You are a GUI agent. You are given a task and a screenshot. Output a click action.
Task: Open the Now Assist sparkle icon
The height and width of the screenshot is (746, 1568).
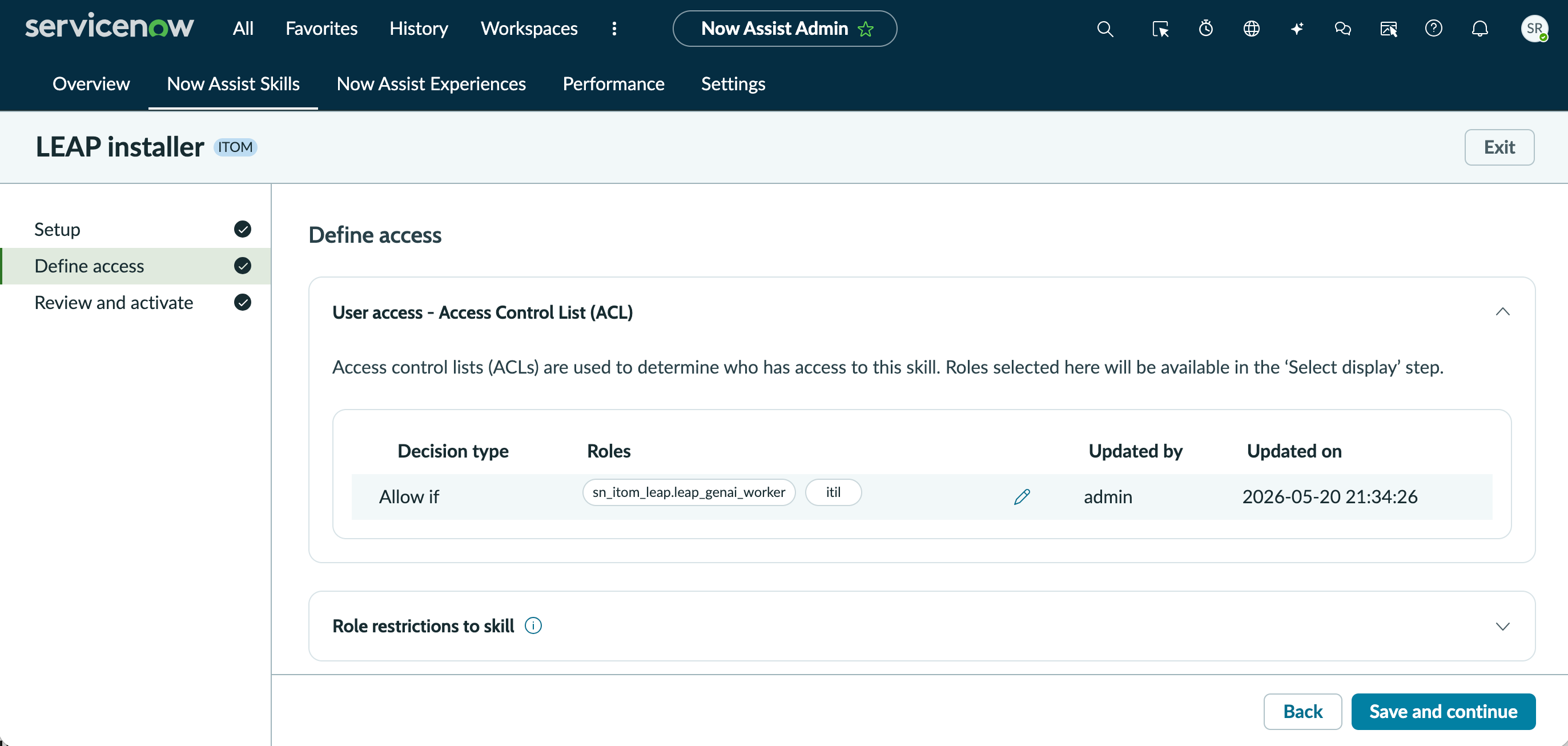(1297, 29)
